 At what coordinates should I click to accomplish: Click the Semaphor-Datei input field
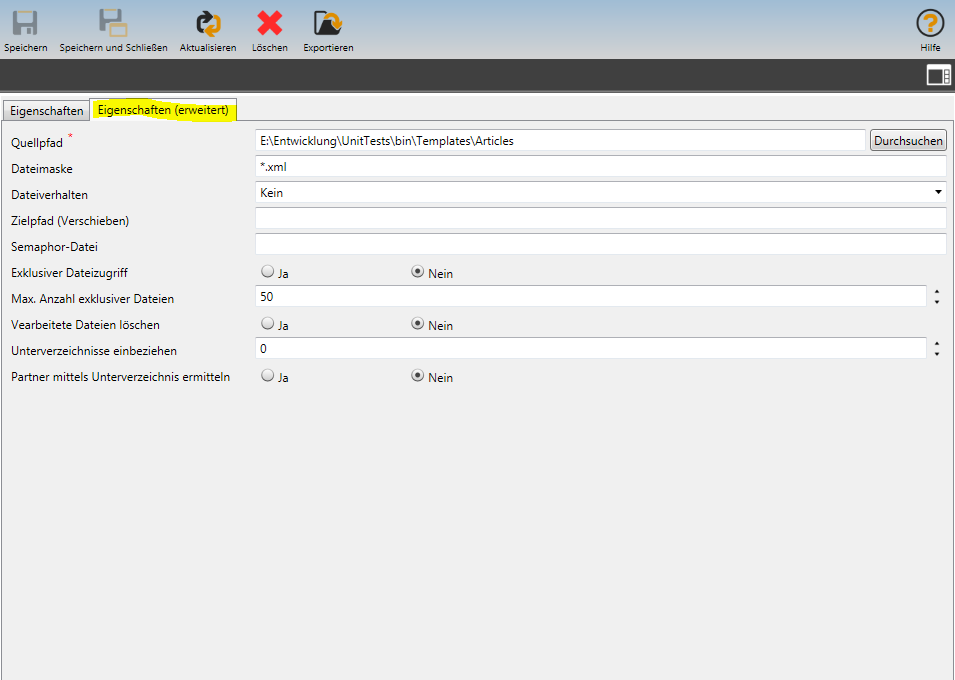click(x=600, y=245)
